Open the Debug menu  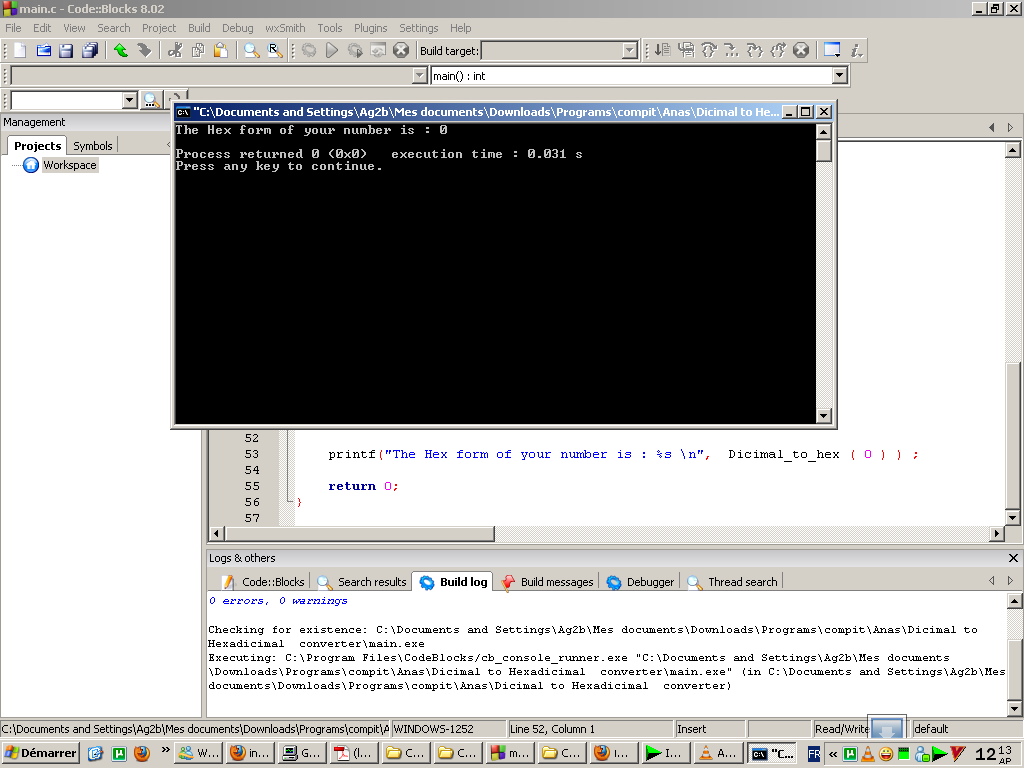[238, 28]
